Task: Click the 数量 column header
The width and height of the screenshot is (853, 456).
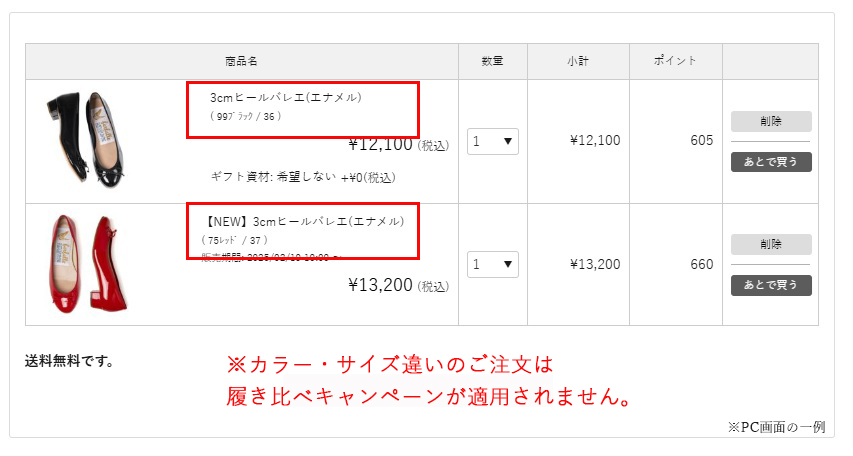Action: (492, 62)
